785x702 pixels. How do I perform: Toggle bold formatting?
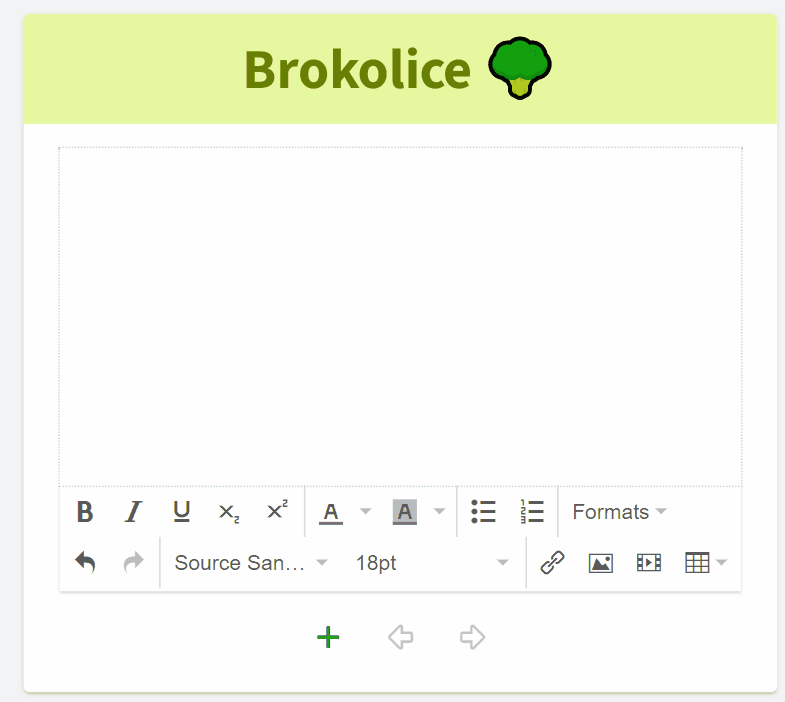[85, 512]
